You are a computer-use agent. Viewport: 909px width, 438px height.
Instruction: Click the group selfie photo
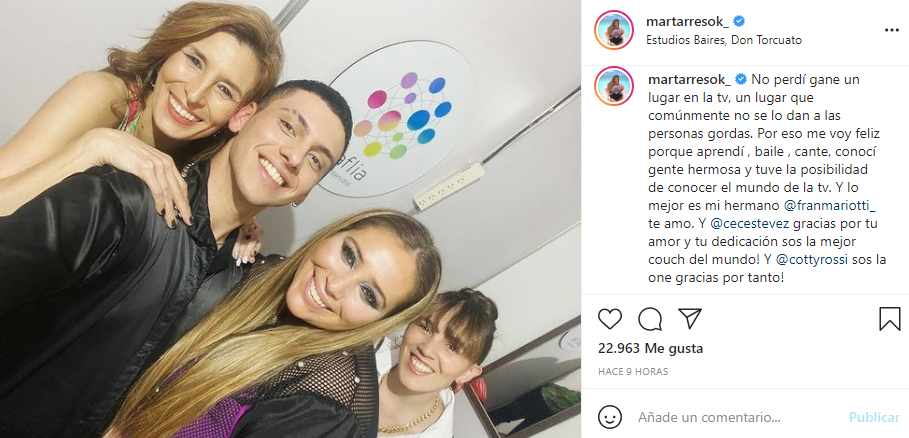(x=290, y=219)
